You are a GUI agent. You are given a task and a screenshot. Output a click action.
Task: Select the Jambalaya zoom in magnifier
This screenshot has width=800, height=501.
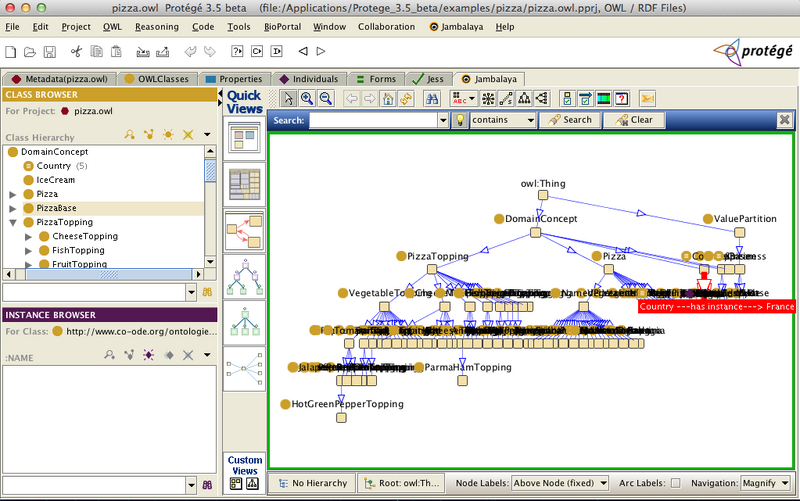[307, 98]
